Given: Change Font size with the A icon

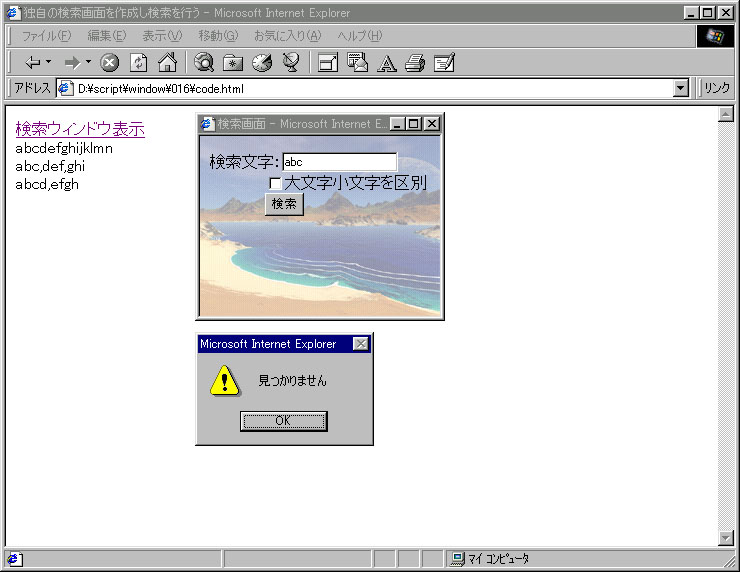Looking at the screenshot, I should point(387,63).
